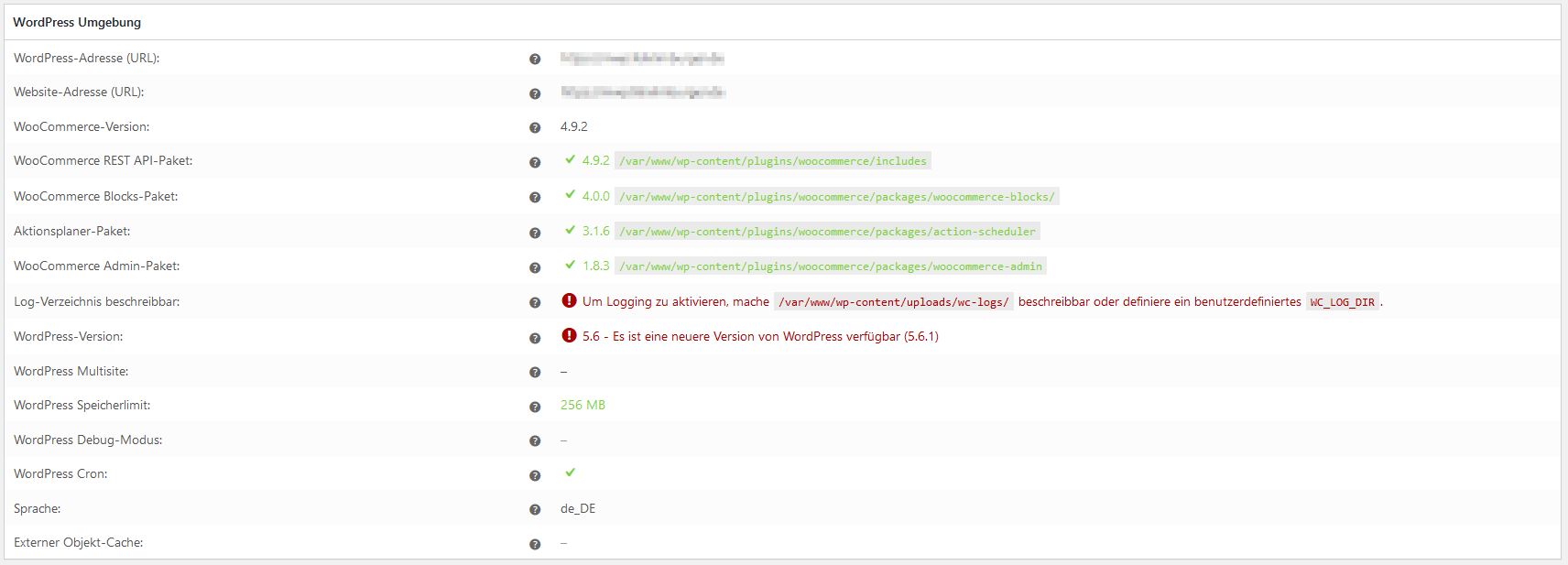Click the 'Sprache:' label
This screenshot has height=565, width=1568.
tap(38, 508)
